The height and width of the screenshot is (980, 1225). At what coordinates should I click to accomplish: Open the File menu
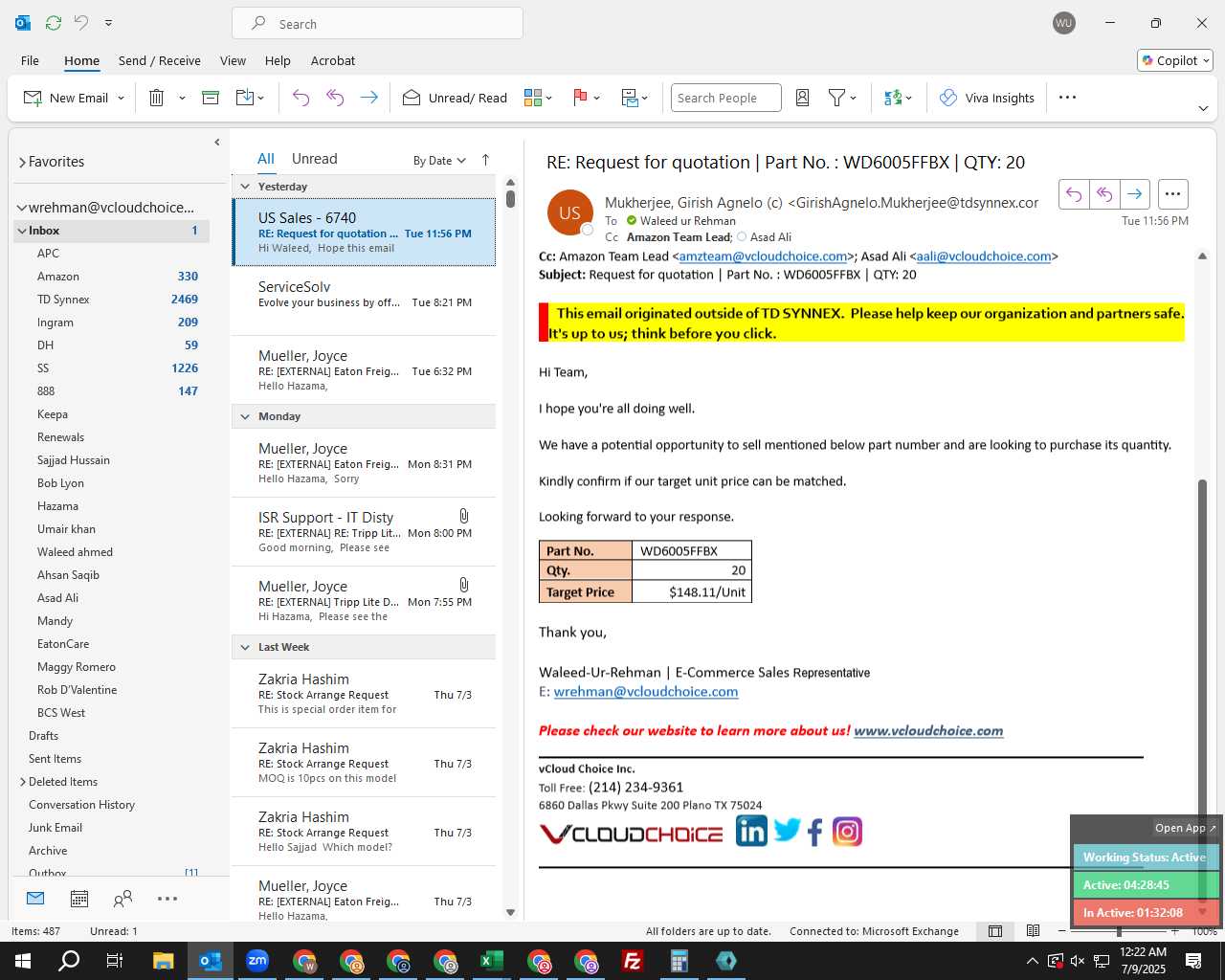click(x=30, y=60)
